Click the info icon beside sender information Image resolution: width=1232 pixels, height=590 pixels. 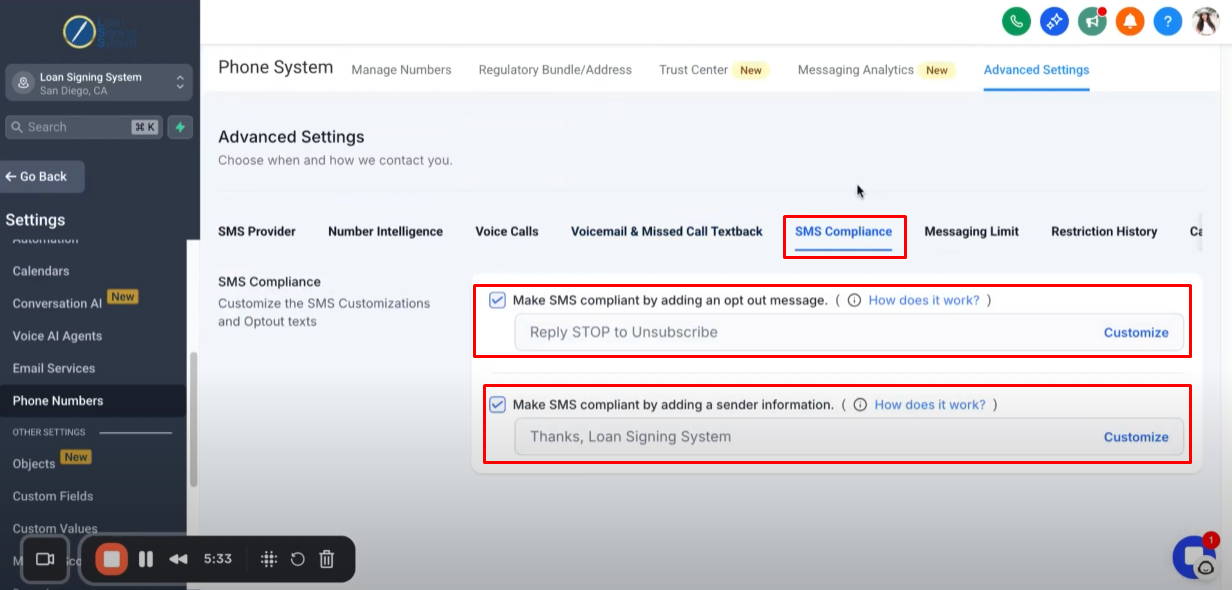(860, 405)
